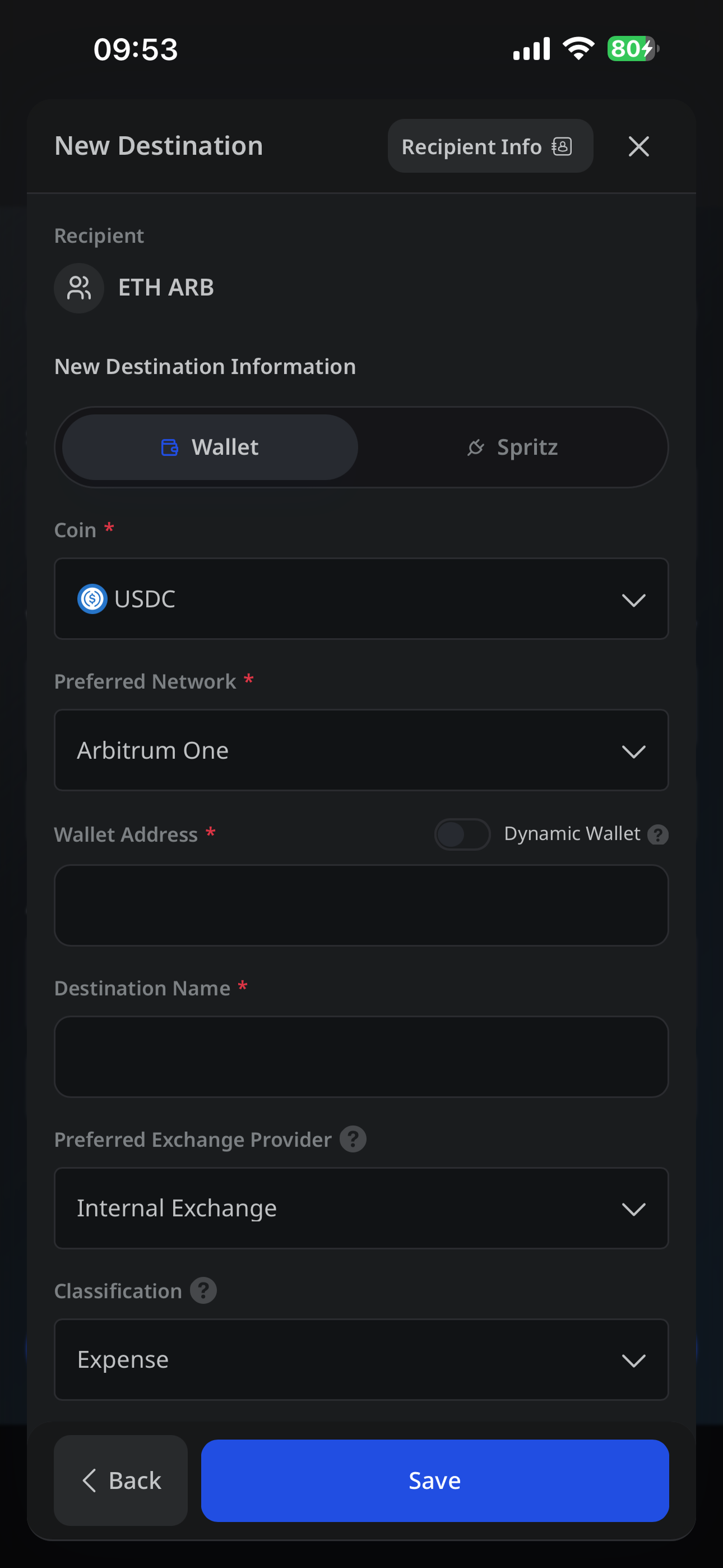Open Recipient Info panel

[490, 146]
